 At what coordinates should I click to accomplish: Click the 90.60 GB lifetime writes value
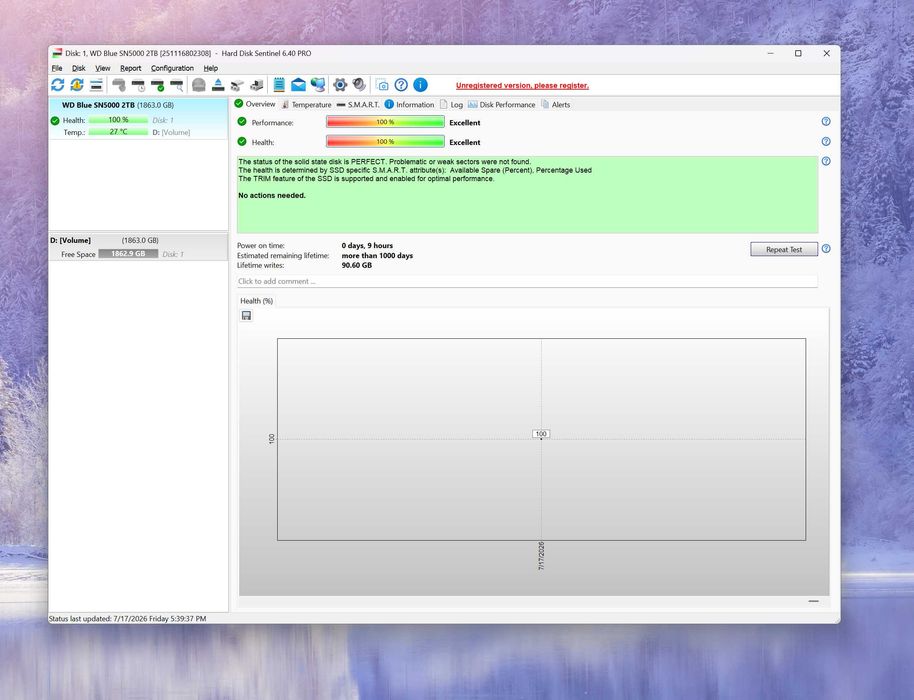pos(357,265)
